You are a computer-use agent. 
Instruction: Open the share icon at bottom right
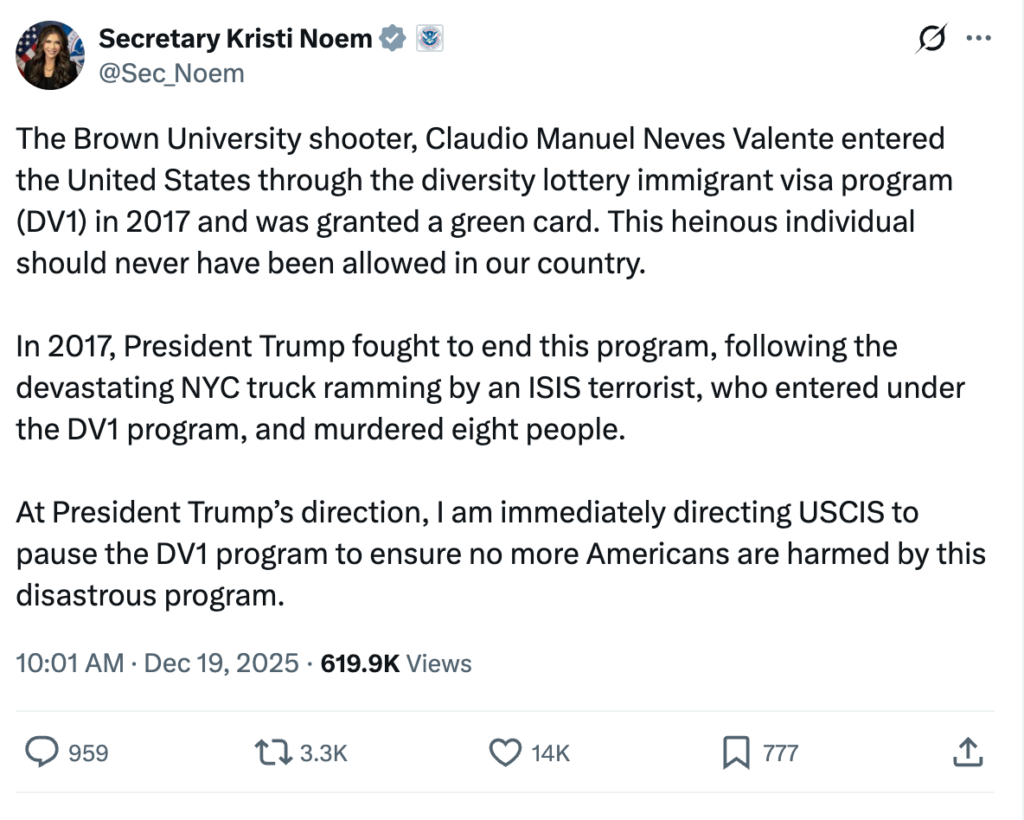click(x=967, y=752)
